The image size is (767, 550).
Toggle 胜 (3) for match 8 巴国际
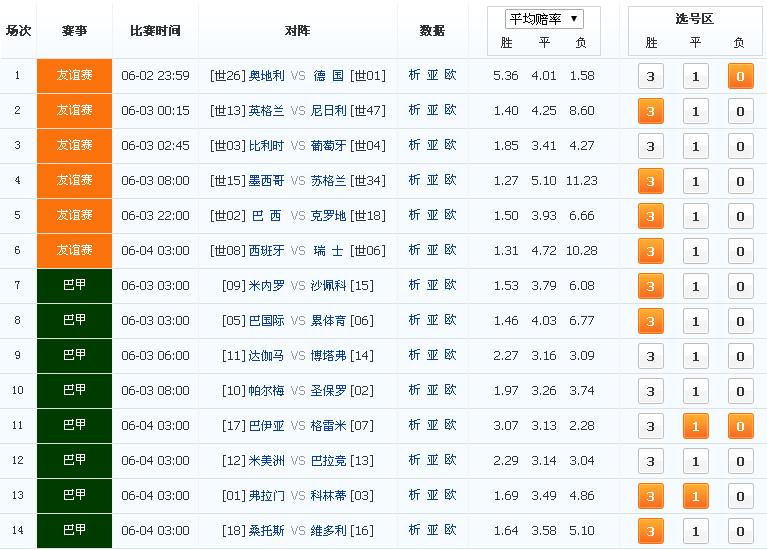651,321
